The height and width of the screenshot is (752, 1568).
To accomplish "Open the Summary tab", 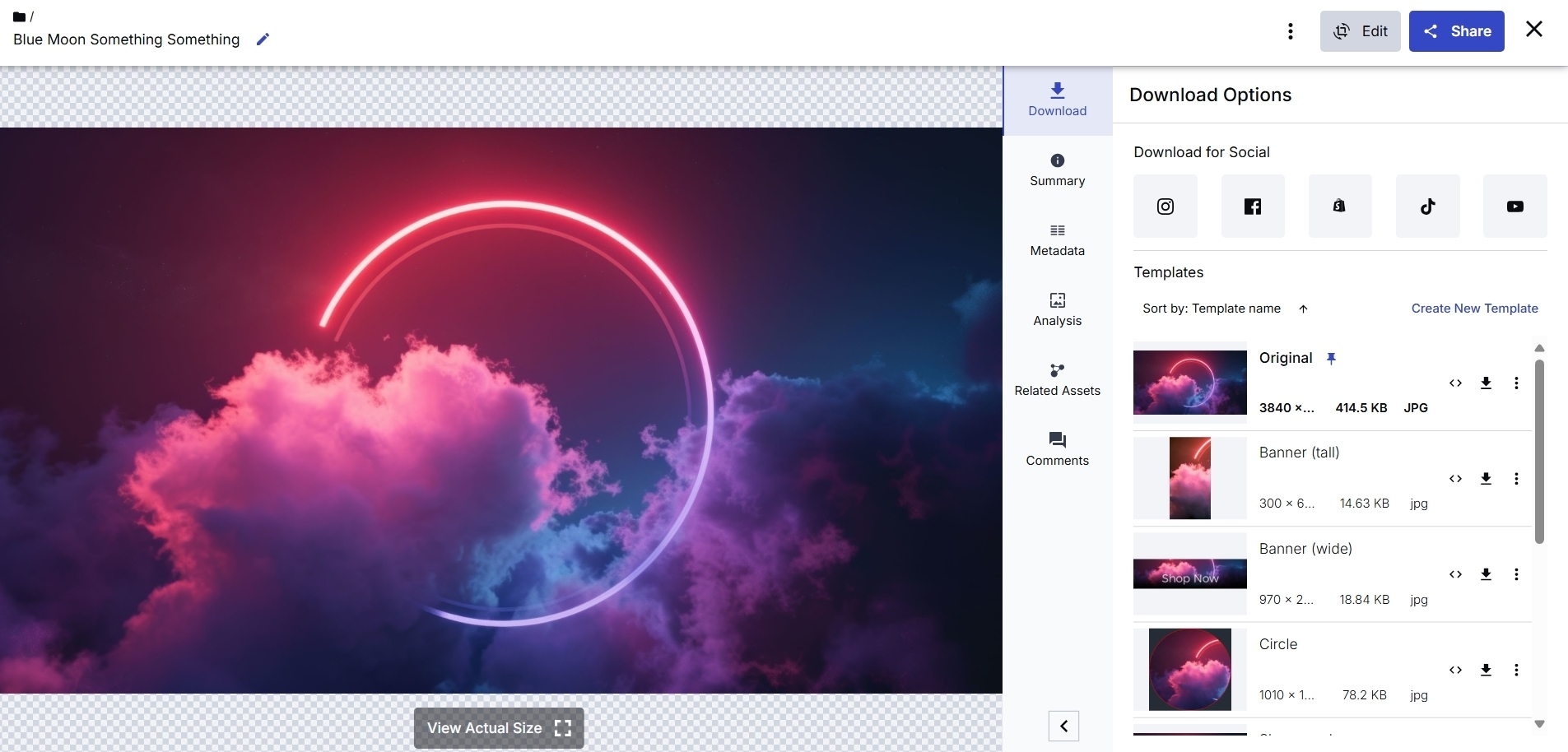I will (1058, 170).
